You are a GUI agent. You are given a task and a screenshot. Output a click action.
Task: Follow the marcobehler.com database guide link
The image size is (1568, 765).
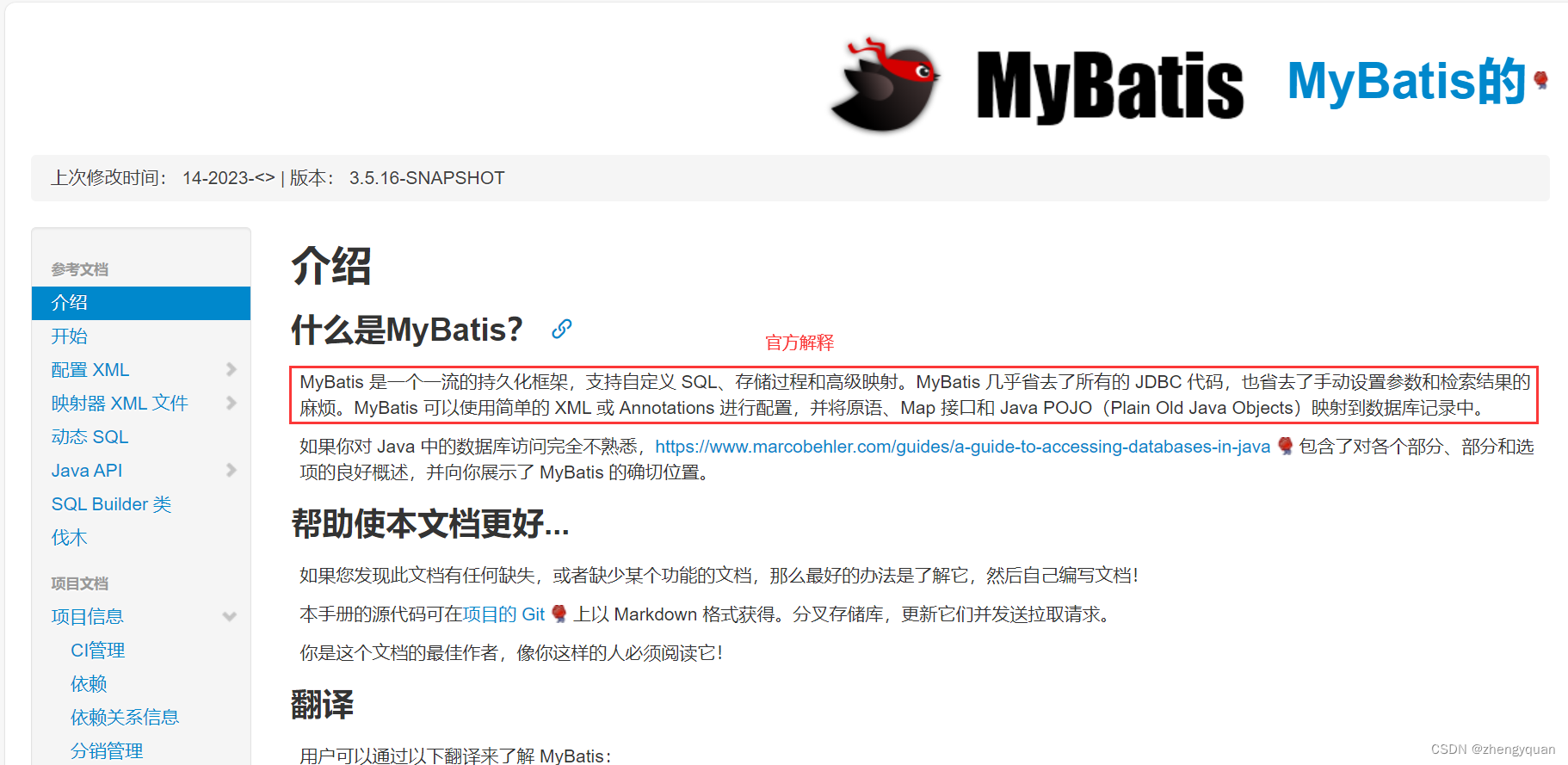pyautogui.click(x=963, y=447)
